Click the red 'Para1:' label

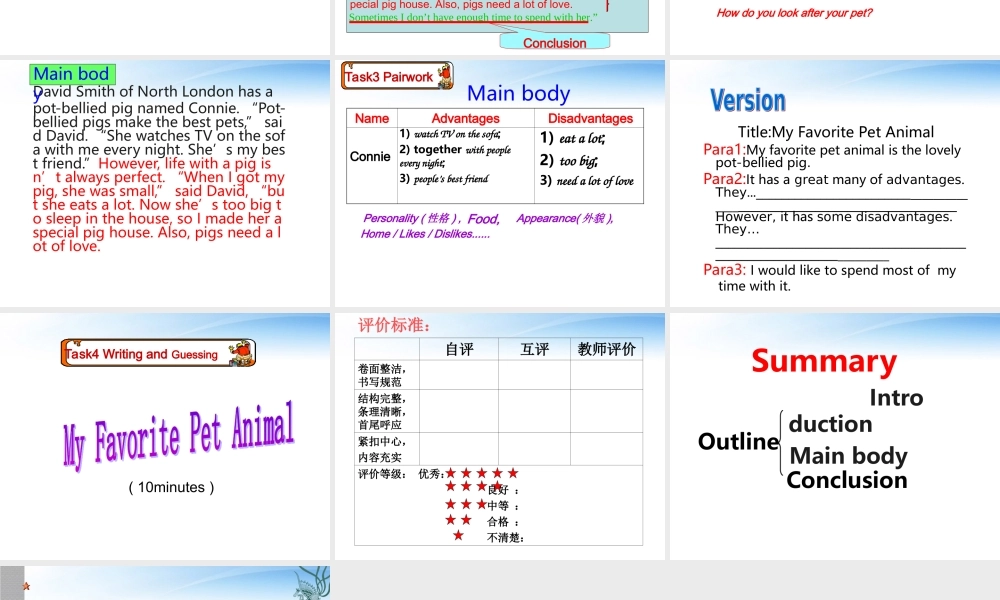[724, 150]
